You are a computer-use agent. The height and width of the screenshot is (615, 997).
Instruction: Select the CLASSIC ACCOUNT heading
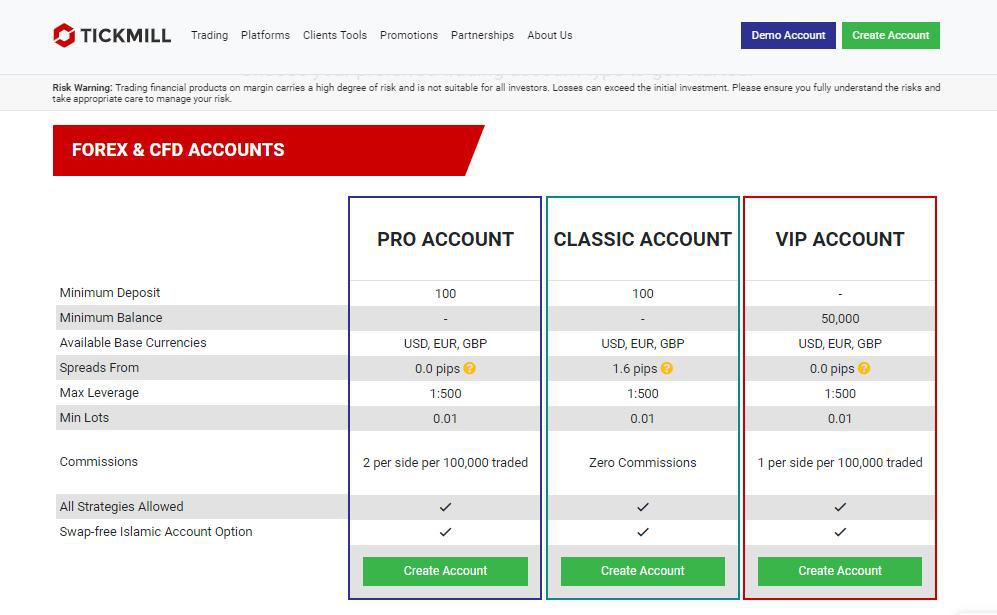click(643, 239)
